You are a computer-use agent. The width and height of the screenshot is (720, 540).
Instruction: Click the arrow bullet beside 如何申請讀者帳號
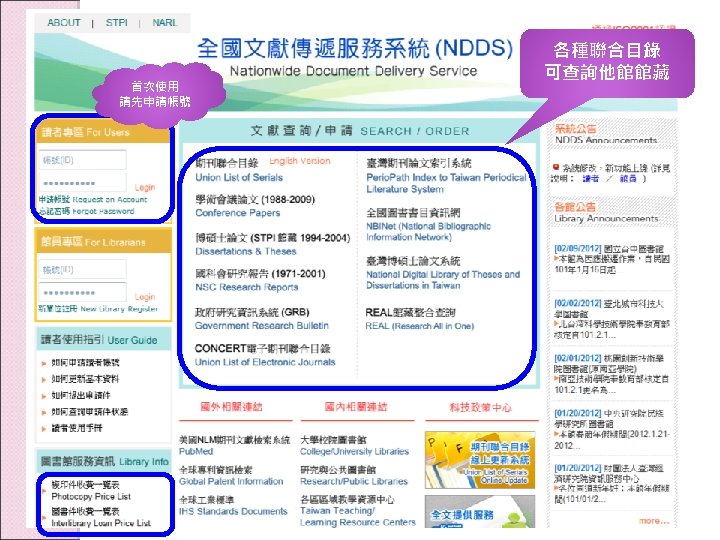44,363
